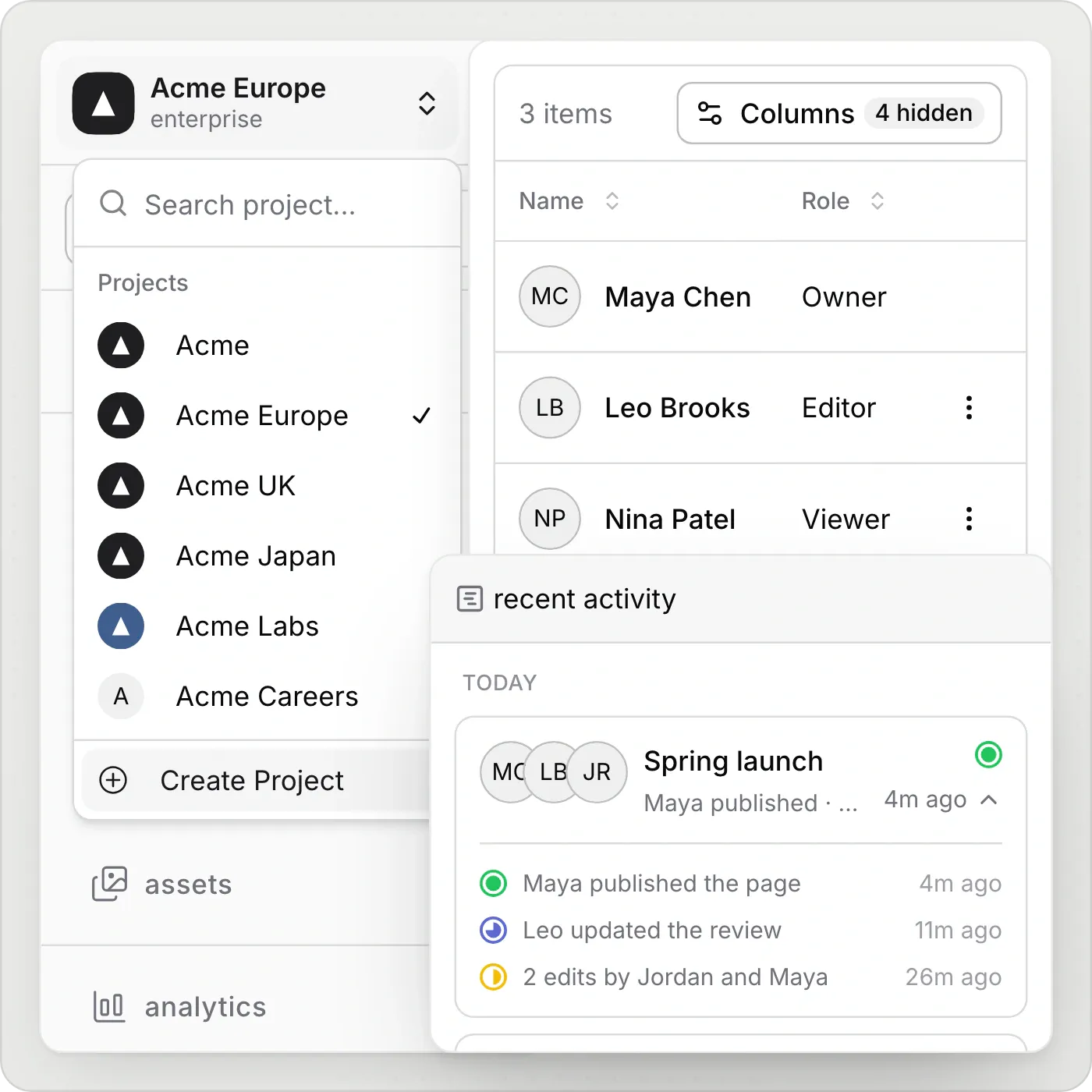Image resolution: width=1092 pixels, height=1092 pixels.
Task: Click the Editor role cell for Leo Brooks
Action: click(838, 408)
